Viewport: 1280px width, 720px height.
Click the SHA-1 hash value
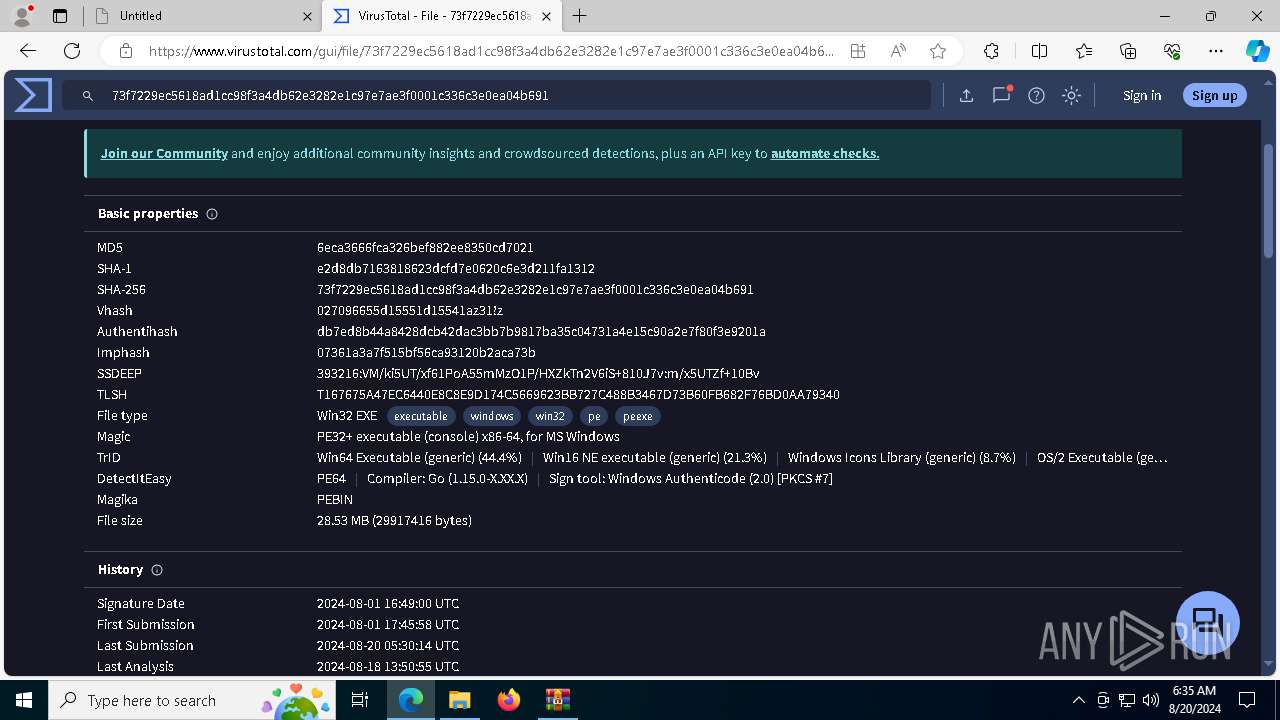coord(456,269)
